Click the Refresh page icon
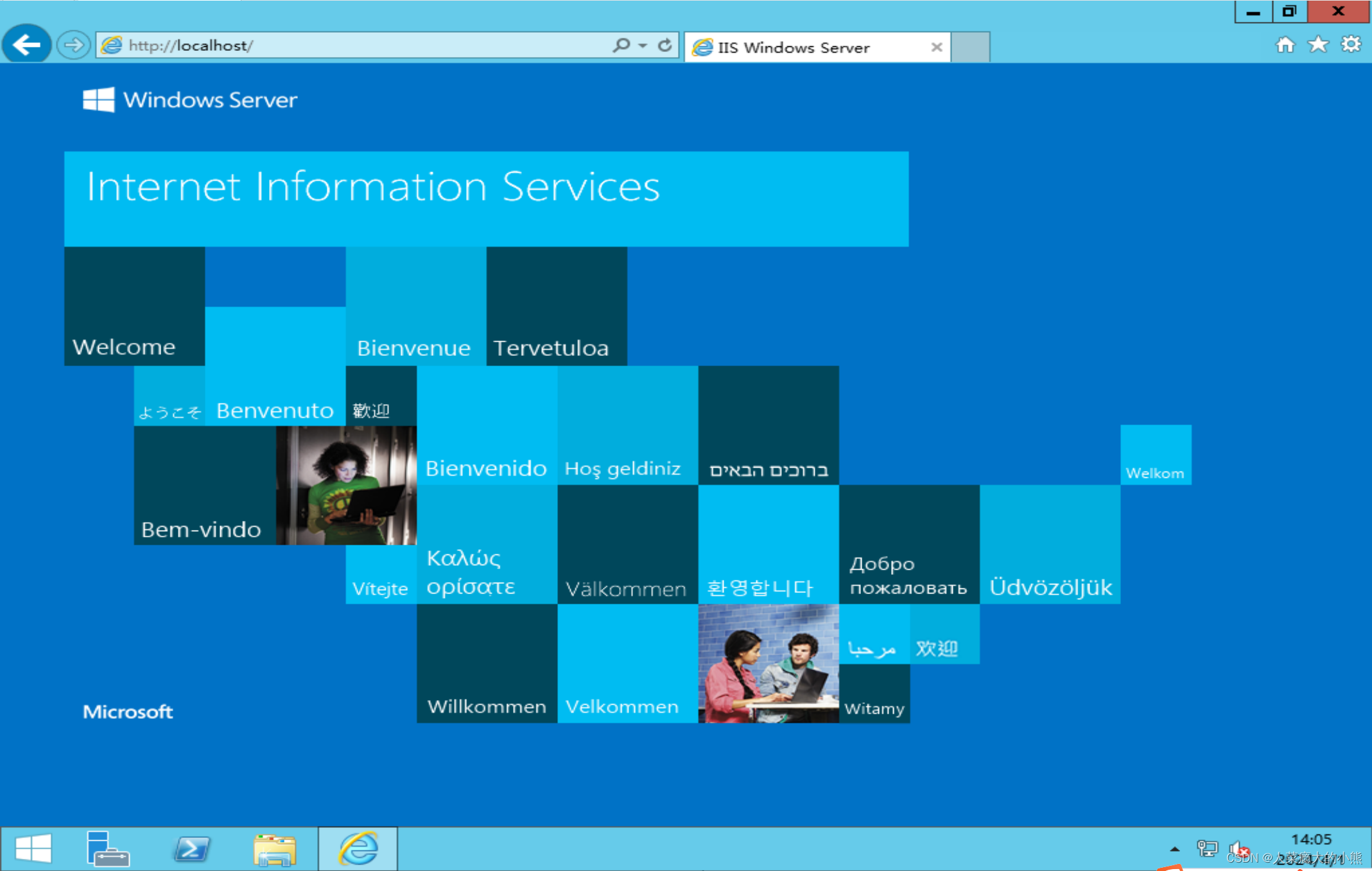 tap(665, 45)
